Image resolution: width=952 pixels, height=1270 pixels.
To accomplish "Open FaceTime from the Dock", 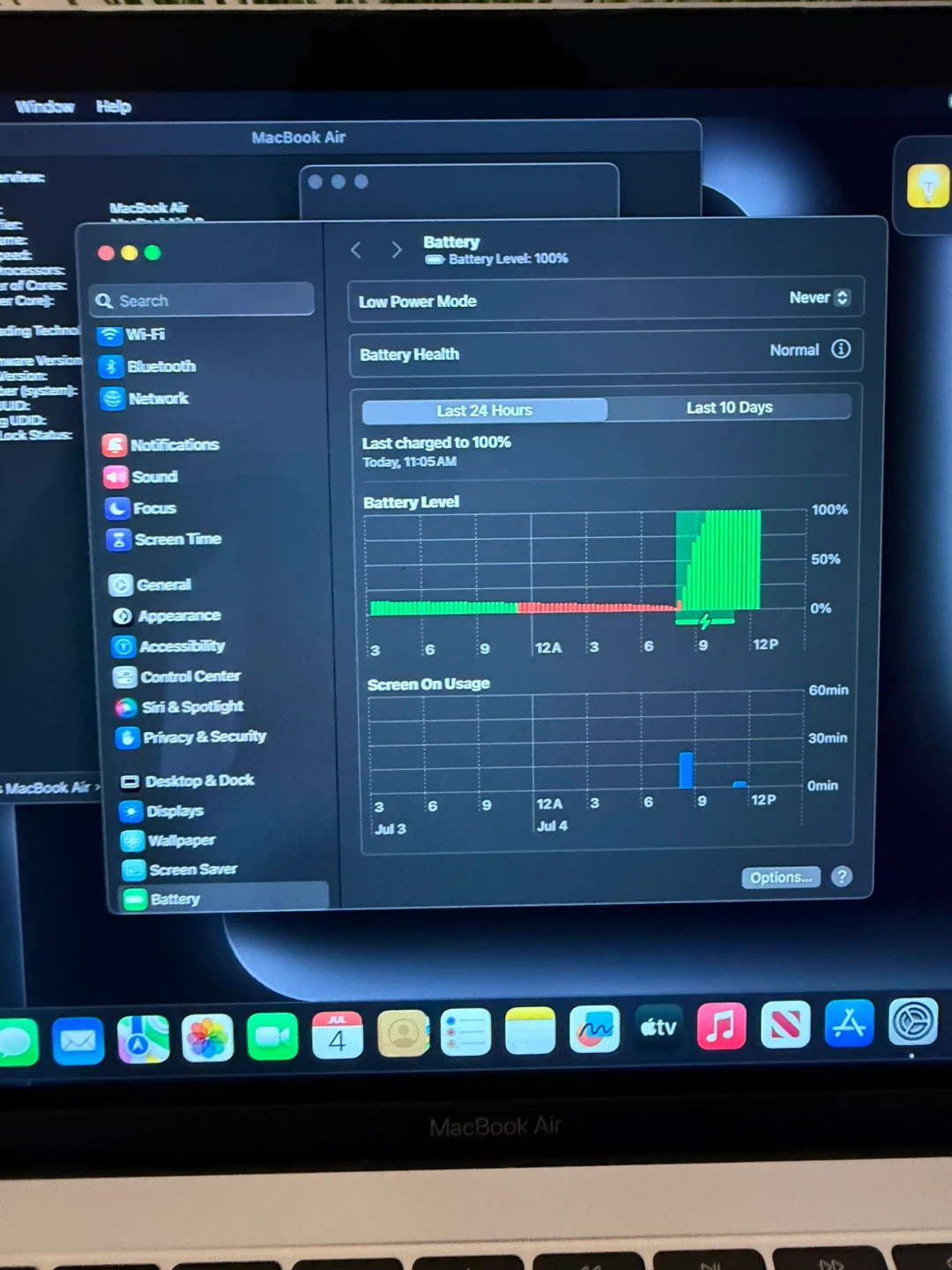I will (272, 1036).
